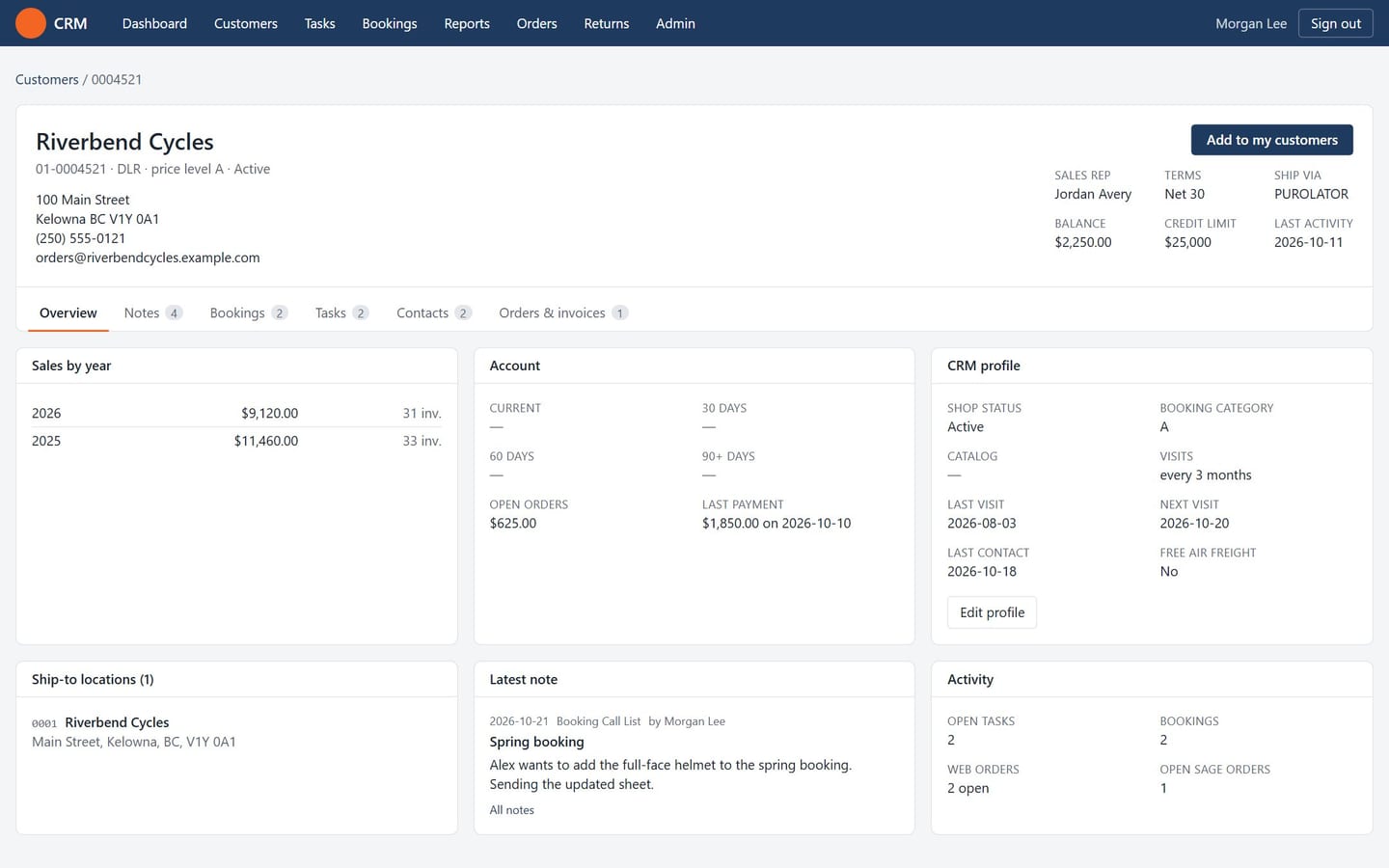Click the orange CRM logo circle

tap(31, 23)
